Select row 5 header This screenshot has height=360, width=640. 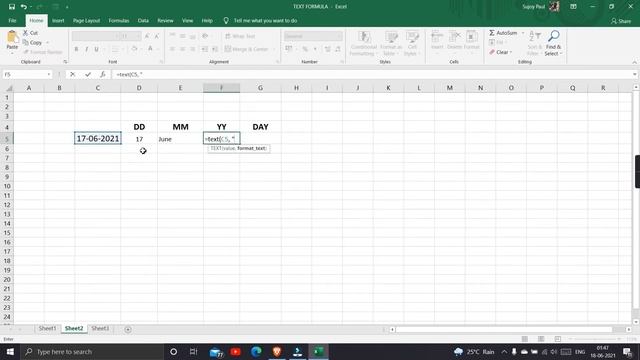(7, 139)
